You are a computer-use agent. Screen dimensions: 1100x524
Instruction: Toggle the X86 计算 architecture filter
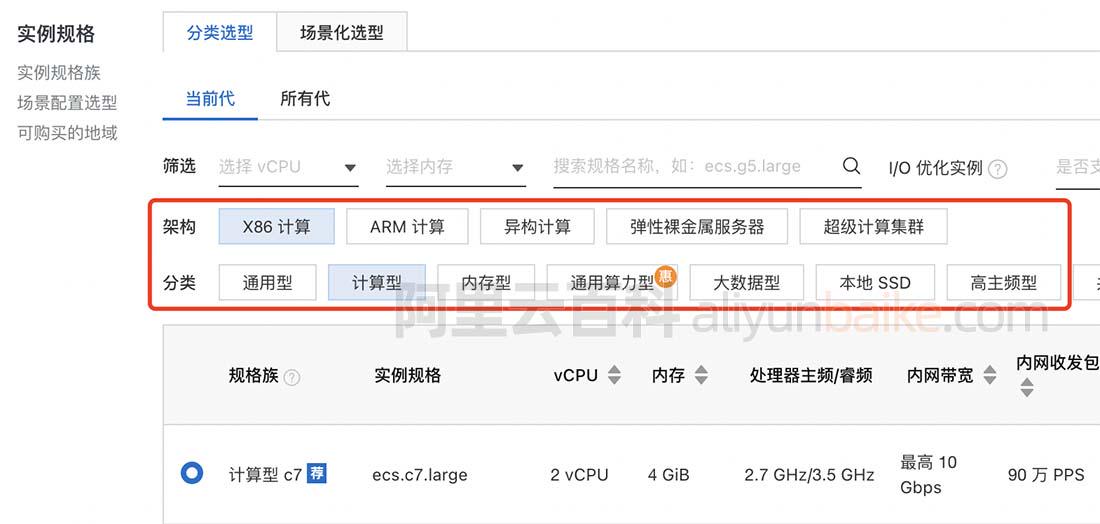click(x=276, y=227)
